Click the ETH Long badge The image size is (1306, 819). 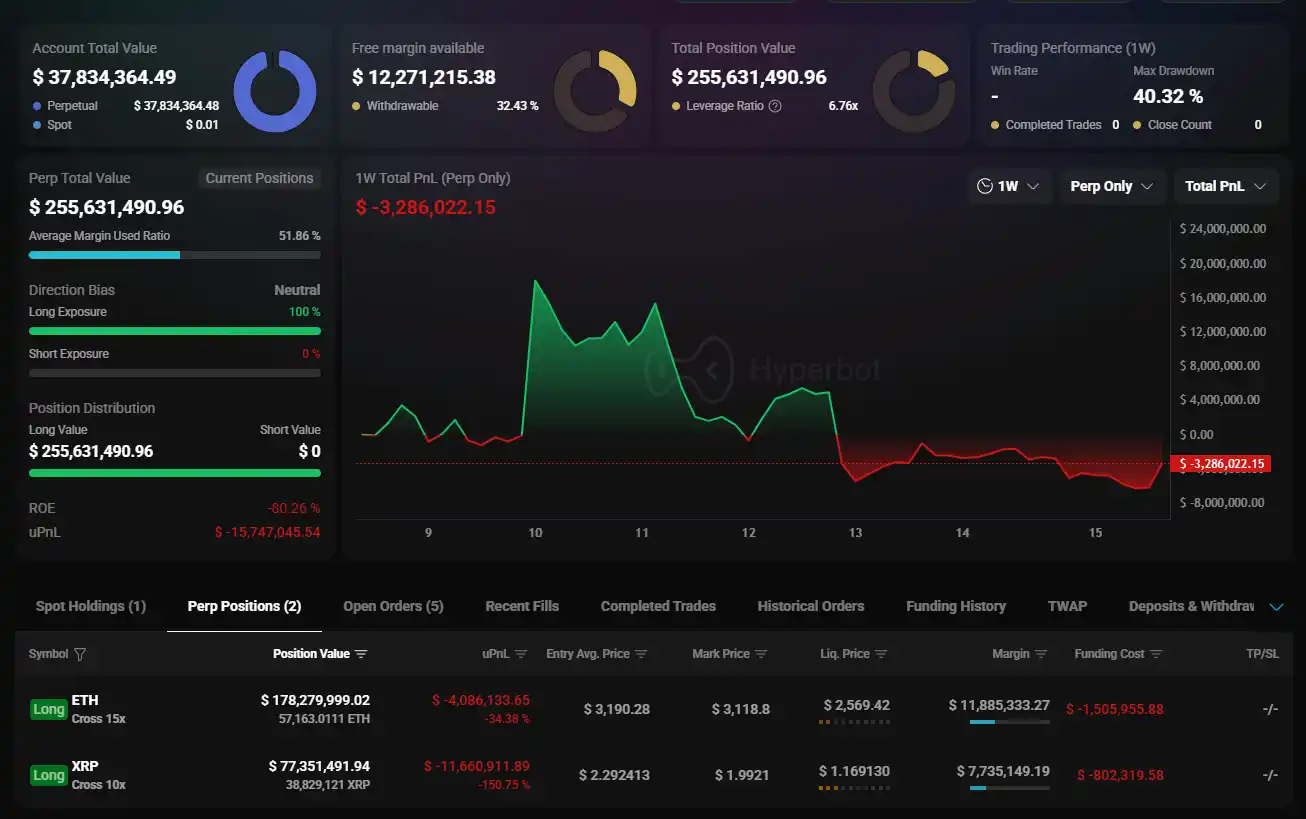coord(48,709)
